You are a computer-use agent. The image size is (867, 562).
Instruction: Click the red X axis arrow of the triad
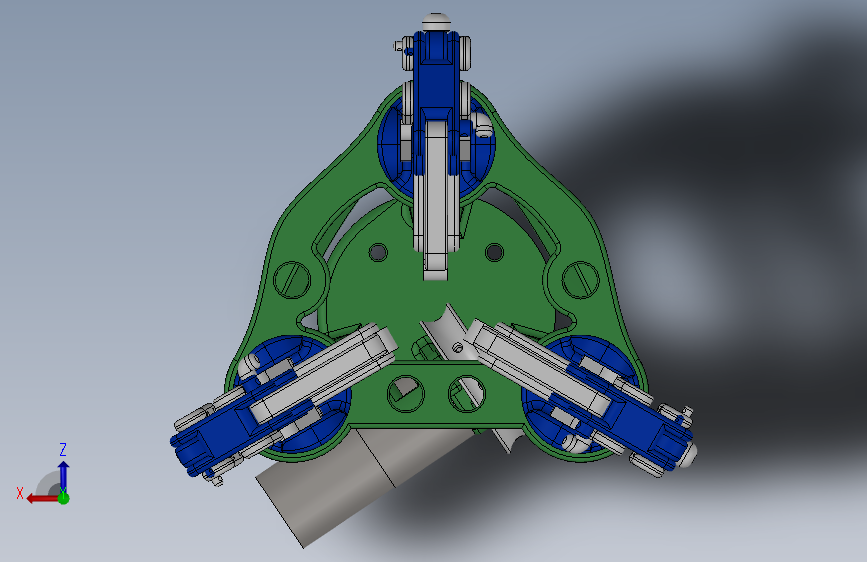pyautogui.click(x=42, y=499)
